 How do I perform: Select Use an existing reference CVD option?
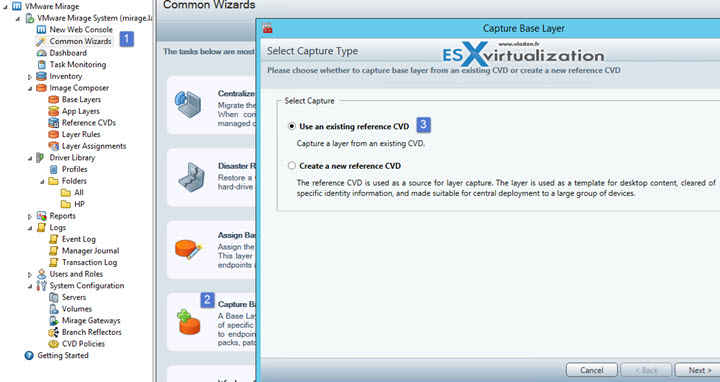point(292,126)
